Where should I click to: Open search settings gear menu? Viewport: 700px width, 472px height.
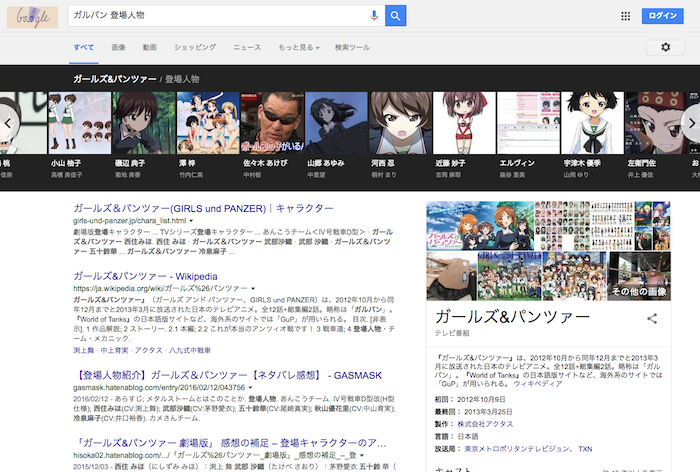(x=666, y=47)
